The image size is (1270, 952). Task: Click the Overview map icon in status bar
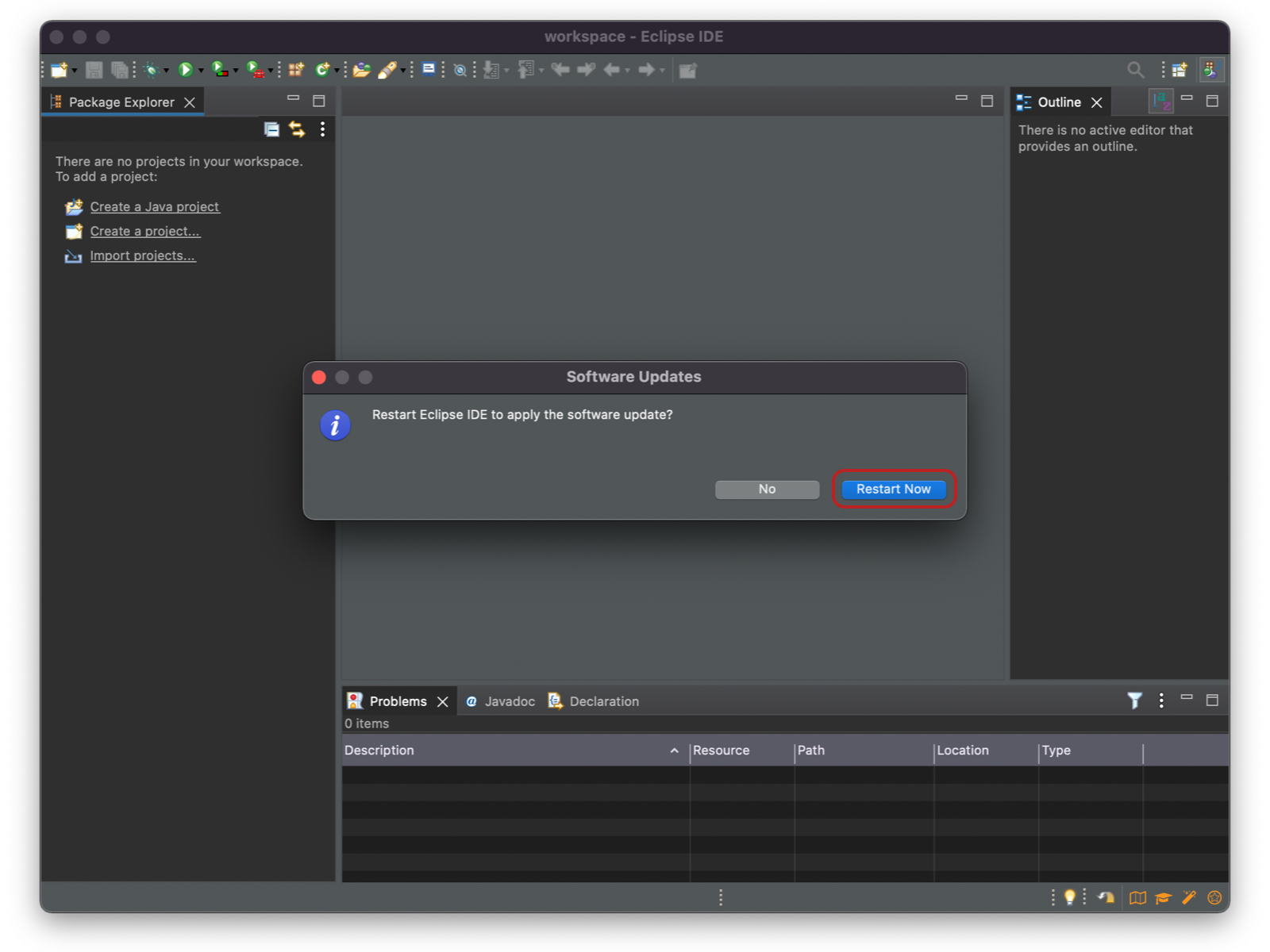[x=1137, y=897]
